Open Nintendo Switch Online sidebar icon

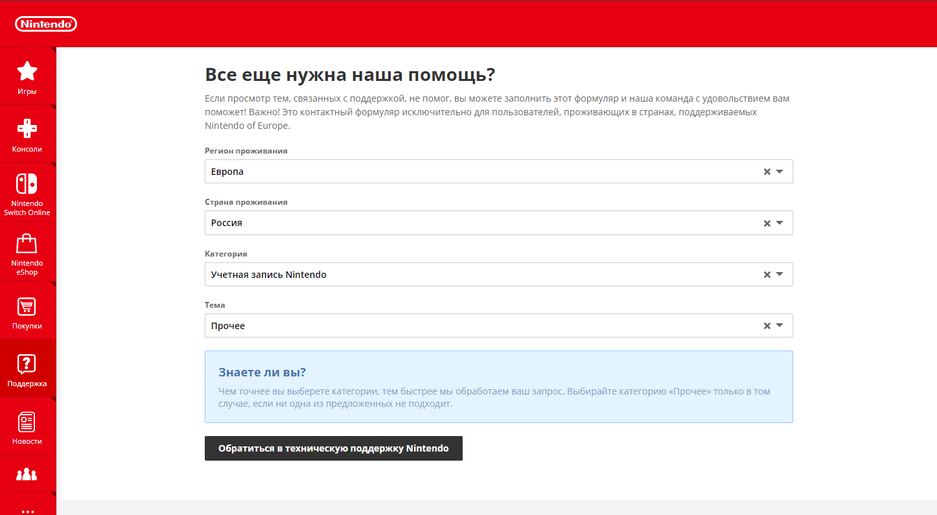tap(27, 183)
